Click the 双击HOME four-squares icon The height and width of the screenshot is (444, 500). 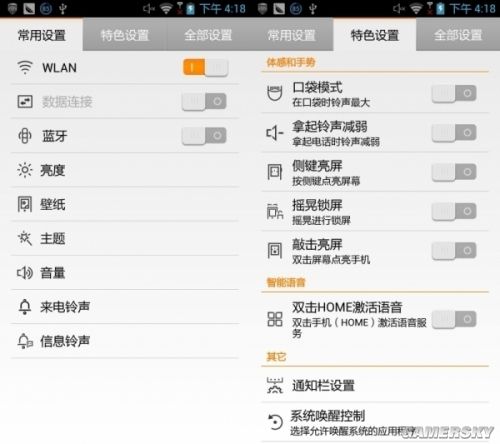click(x=275, y=319)
